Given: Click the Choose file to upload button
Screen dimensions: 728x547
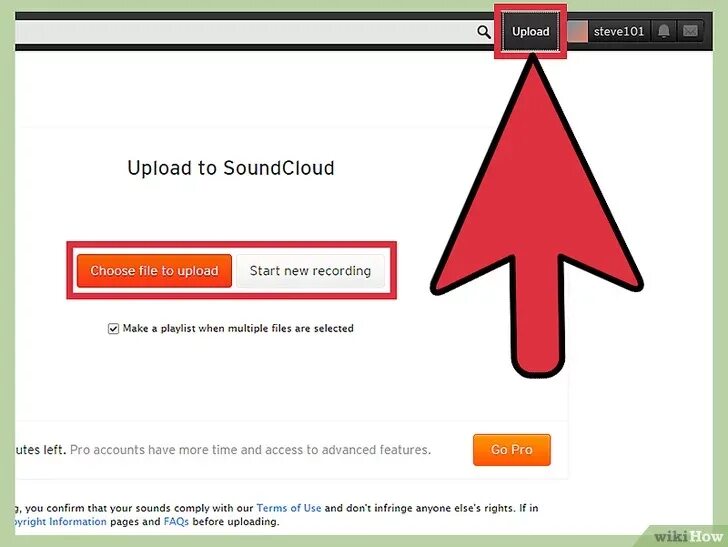Looking at the screenshot, I should pos(154,271).
